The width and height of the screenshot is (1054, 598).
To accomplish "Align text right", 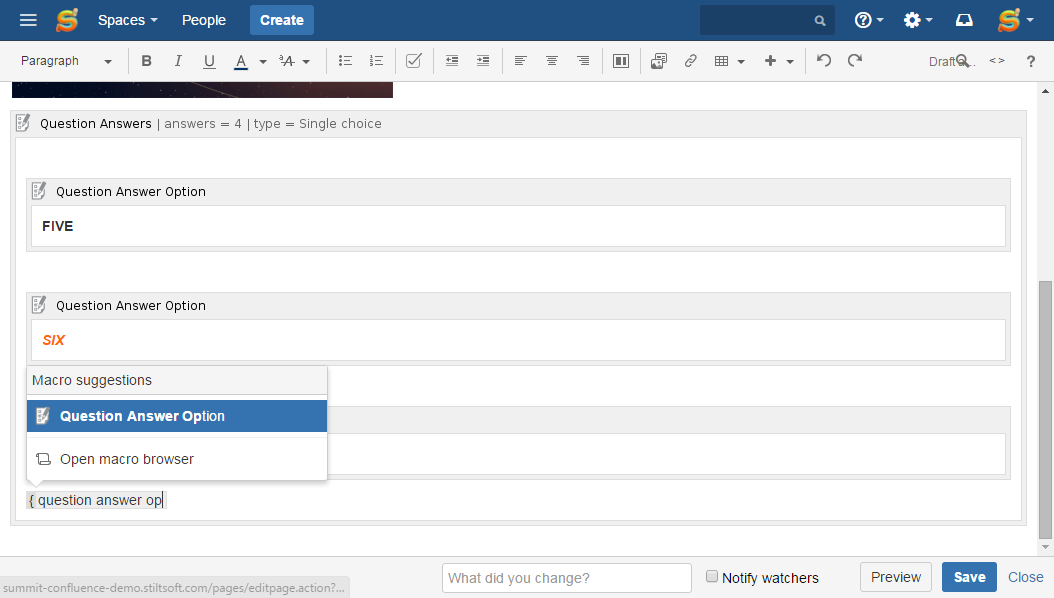I will (583, 61).
